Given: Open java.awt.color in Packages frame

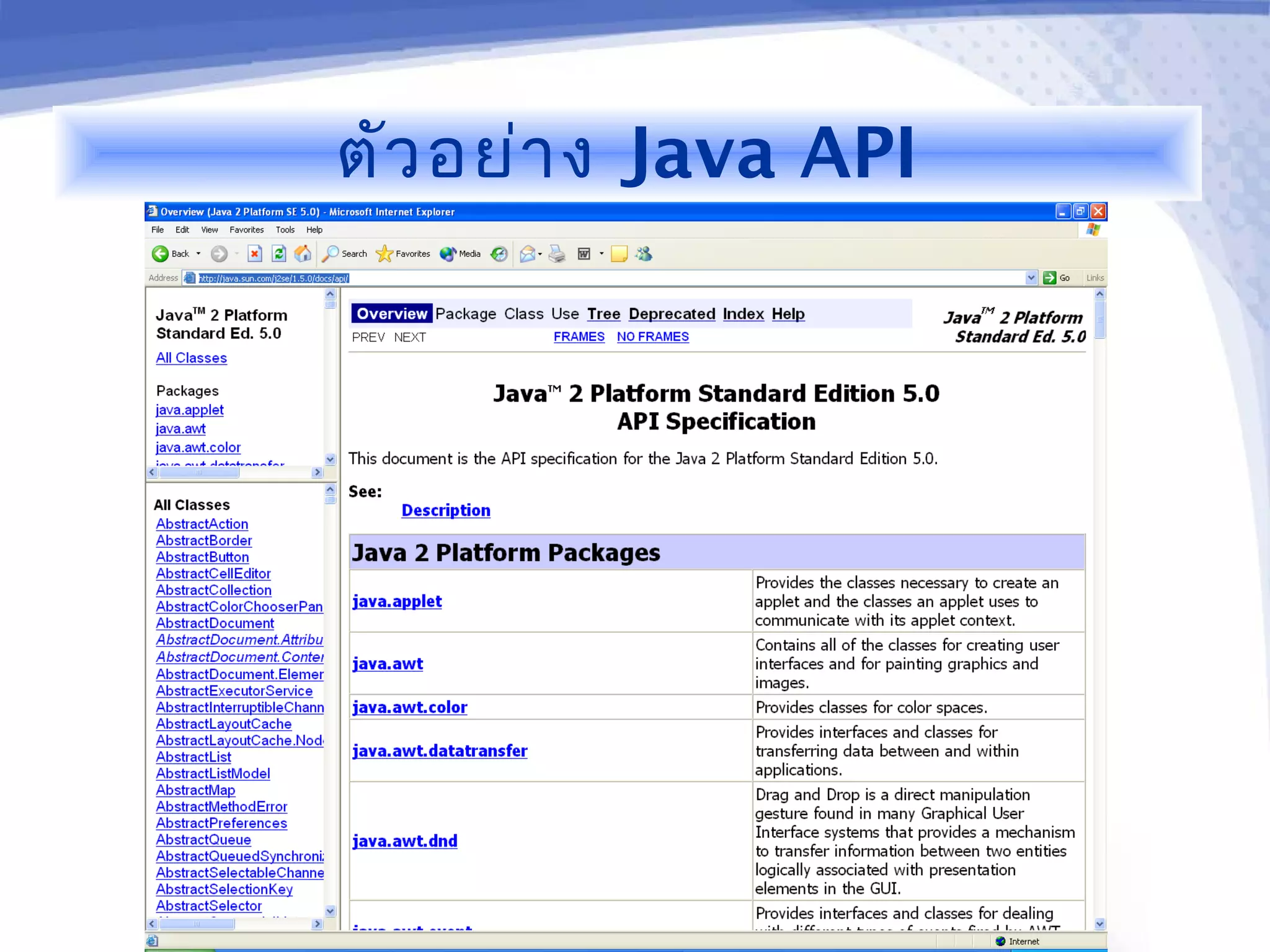Looking at the screenshot, I should coord(198,447).
